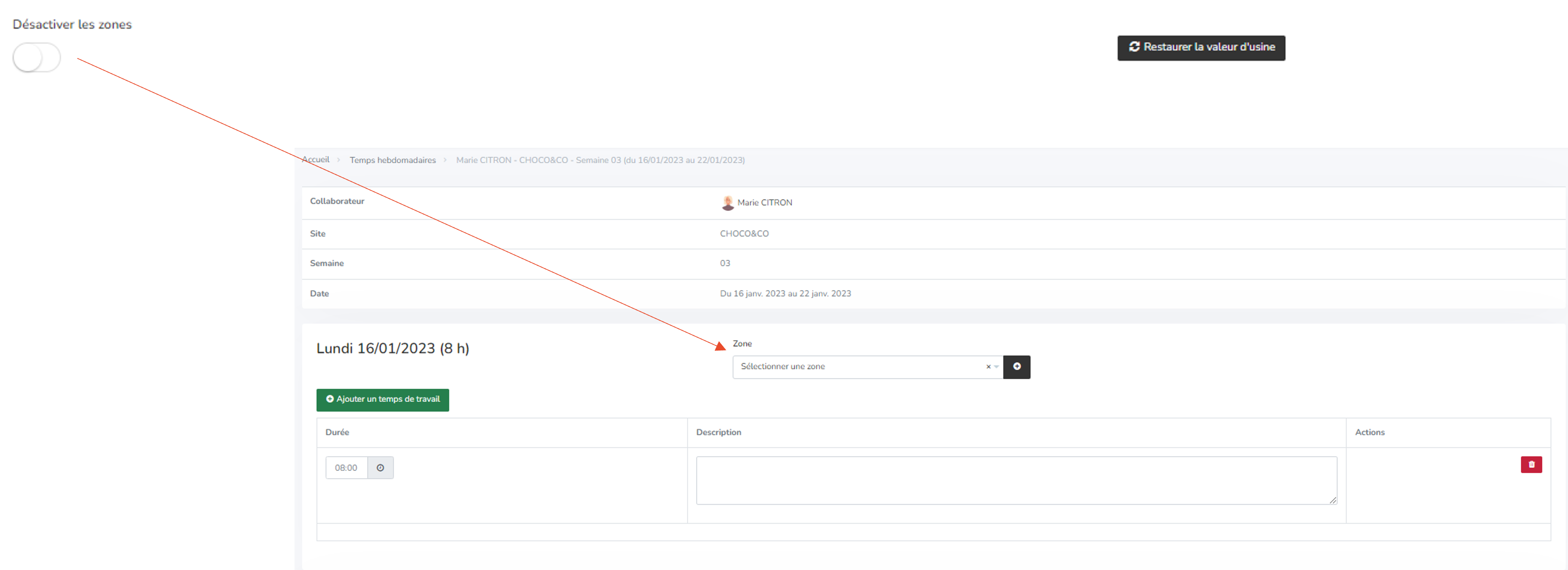The width and height of the screenshot is (1568, 570).
Task: Clear zone selection with the x icon
Action: click(x=988, y=367)
